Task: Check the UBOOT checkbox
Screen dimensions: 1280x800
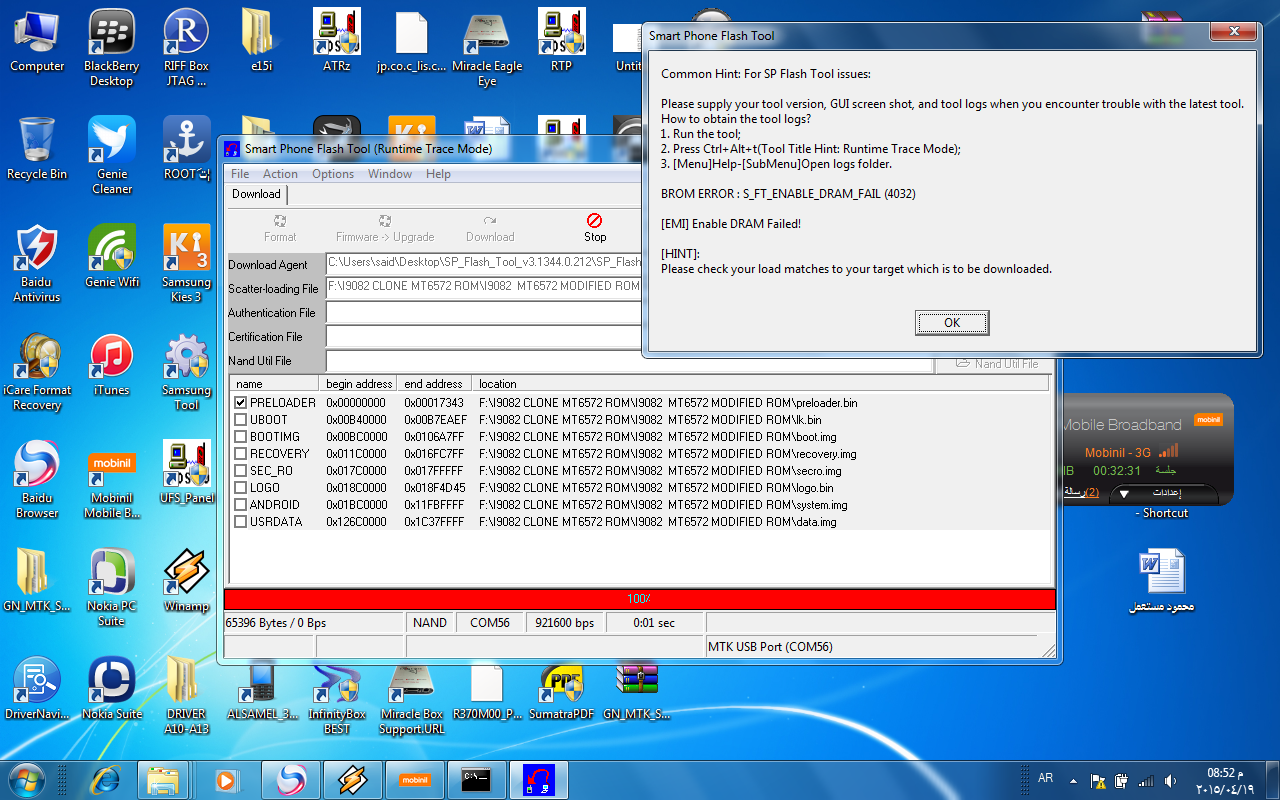Action: coord(241,420)
